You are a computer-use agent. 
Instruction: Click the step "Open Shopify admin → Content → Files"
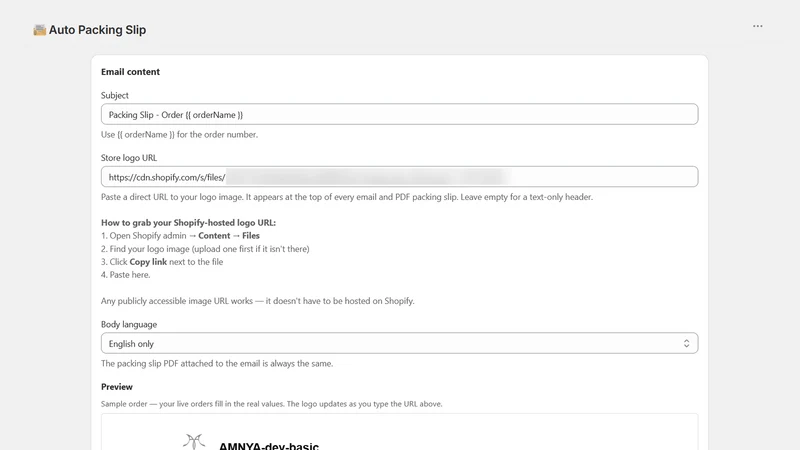(x=180, y=236)
